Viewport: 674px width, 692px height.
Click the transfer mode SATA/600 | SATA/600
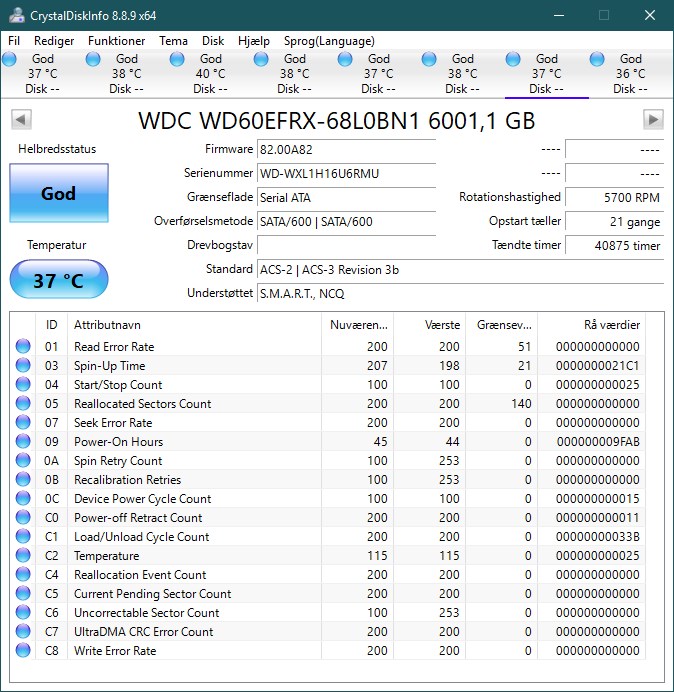[346, 221]
